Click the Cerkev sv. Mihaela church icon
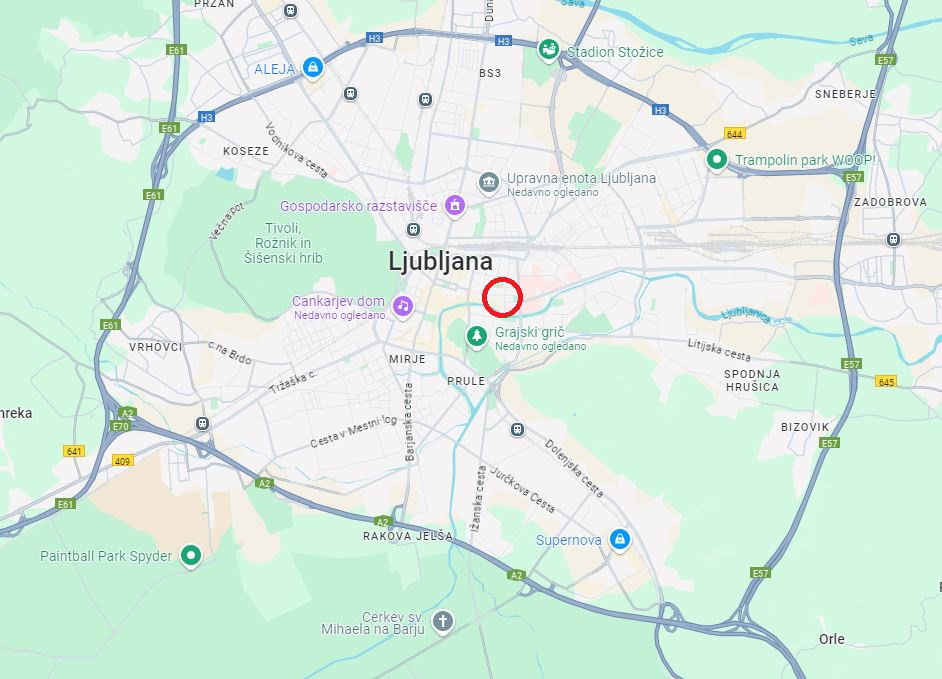 [443, 621]
